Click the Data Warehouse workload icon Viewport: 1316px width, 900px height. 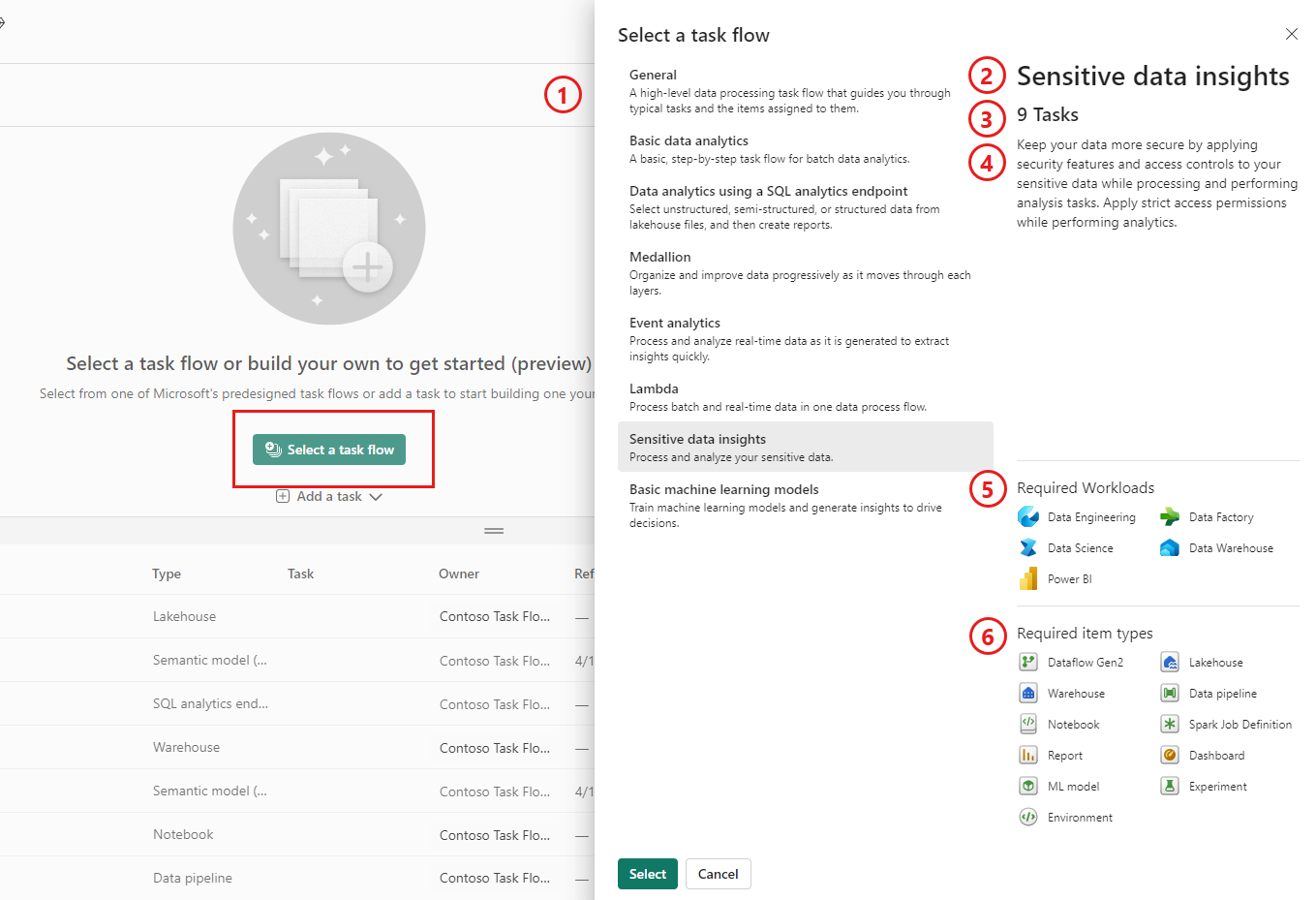point(1170,548)
